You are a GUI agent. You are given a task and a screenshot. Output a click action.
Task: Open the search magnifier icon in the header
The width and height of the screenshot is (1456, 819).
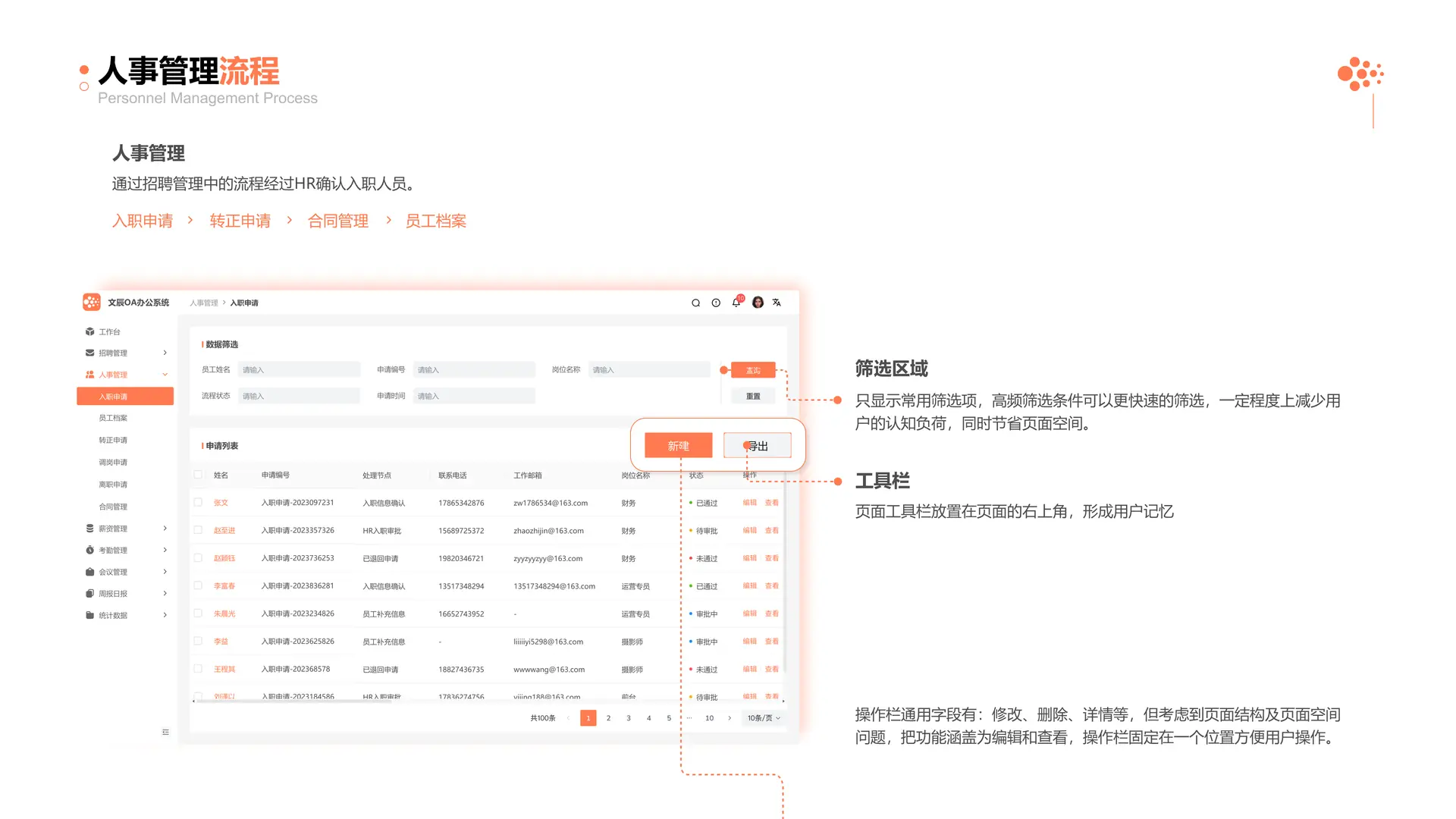pyautogui.click(x=695, y=303)
